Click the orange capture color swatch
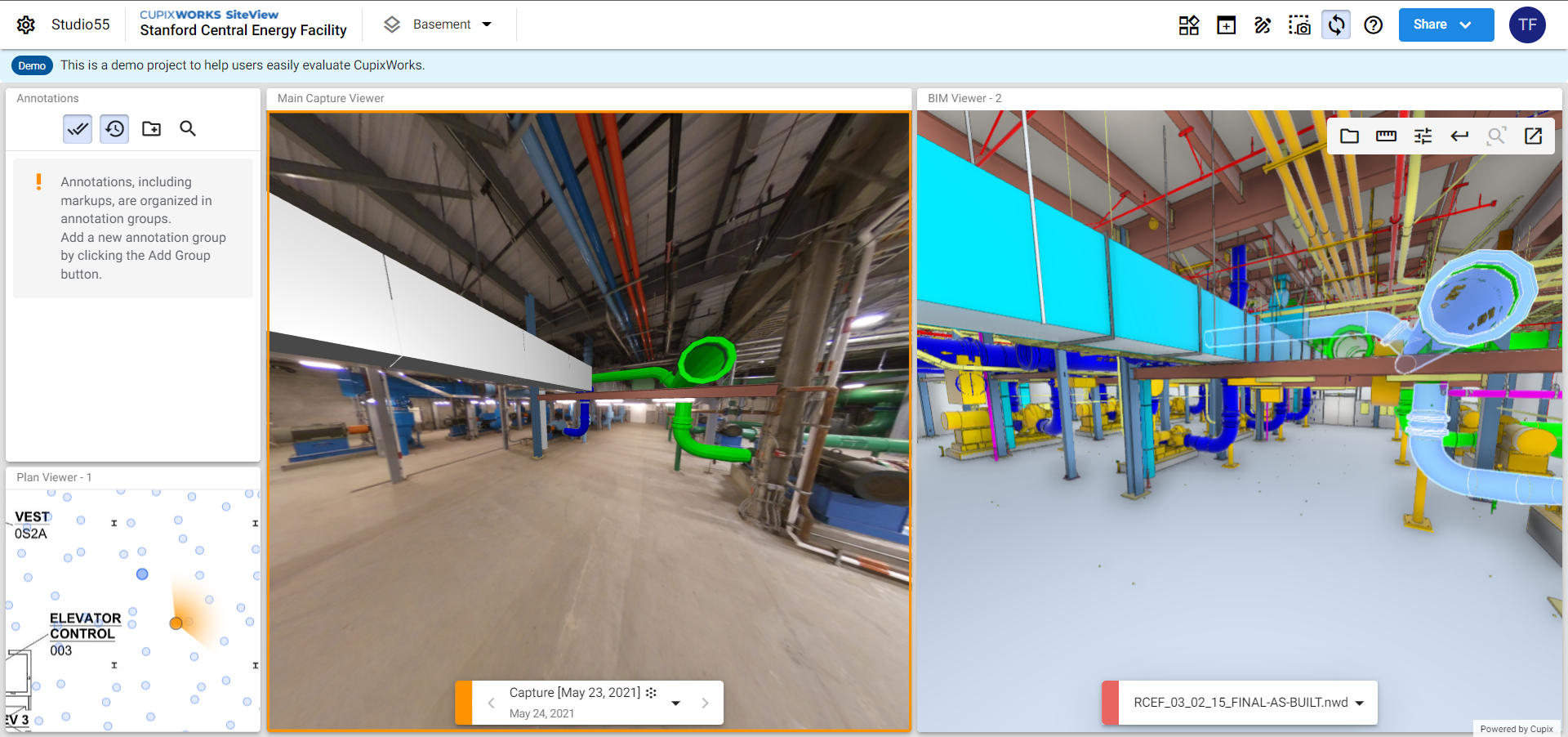Image resolution: width=1568 pixels, height=737 pixels. [463, 703]
